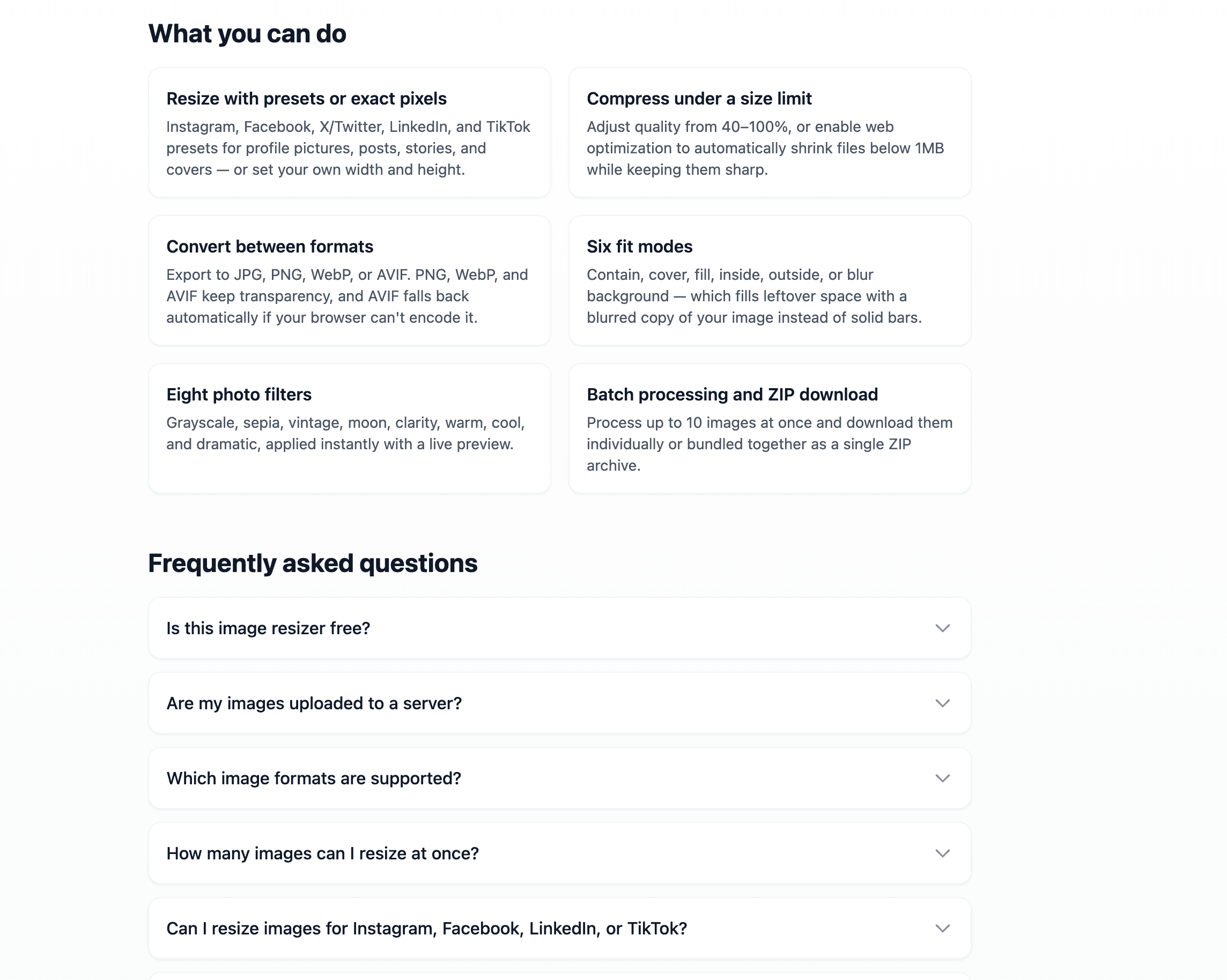Expand 'Are my images uploaded to a server?'
1227x980 pixels.
click(559, 703)
